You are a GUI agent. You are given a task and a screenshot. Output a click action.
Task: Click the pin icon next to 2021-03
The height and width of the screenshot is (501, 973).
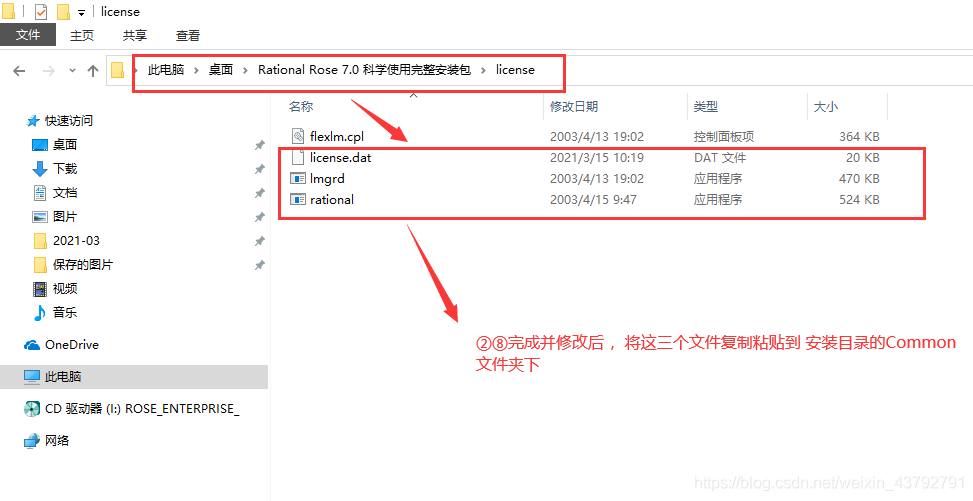click(x=259, y=241)
